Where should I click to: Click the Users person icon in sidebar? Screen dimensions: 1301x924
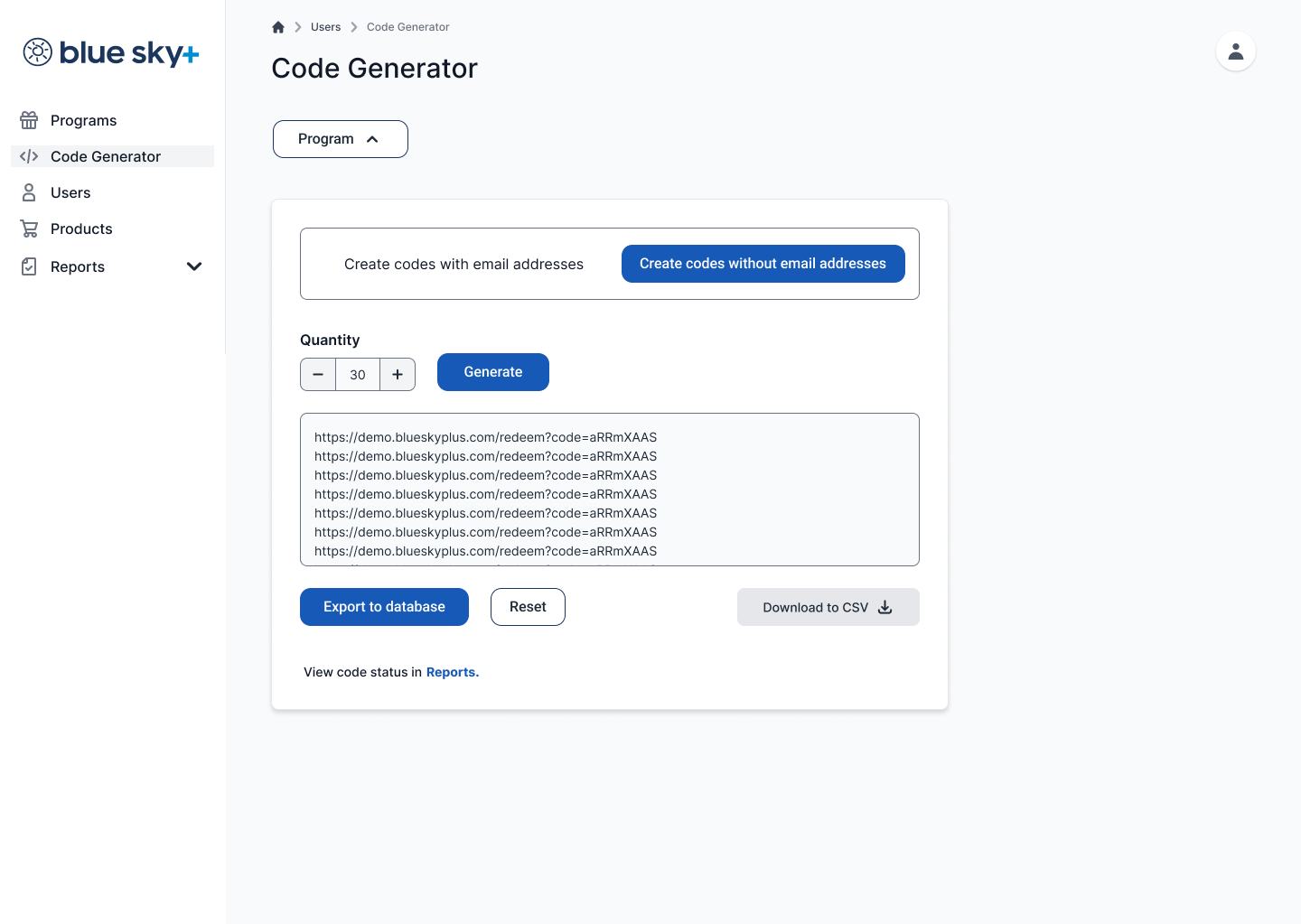pos(29,192)
